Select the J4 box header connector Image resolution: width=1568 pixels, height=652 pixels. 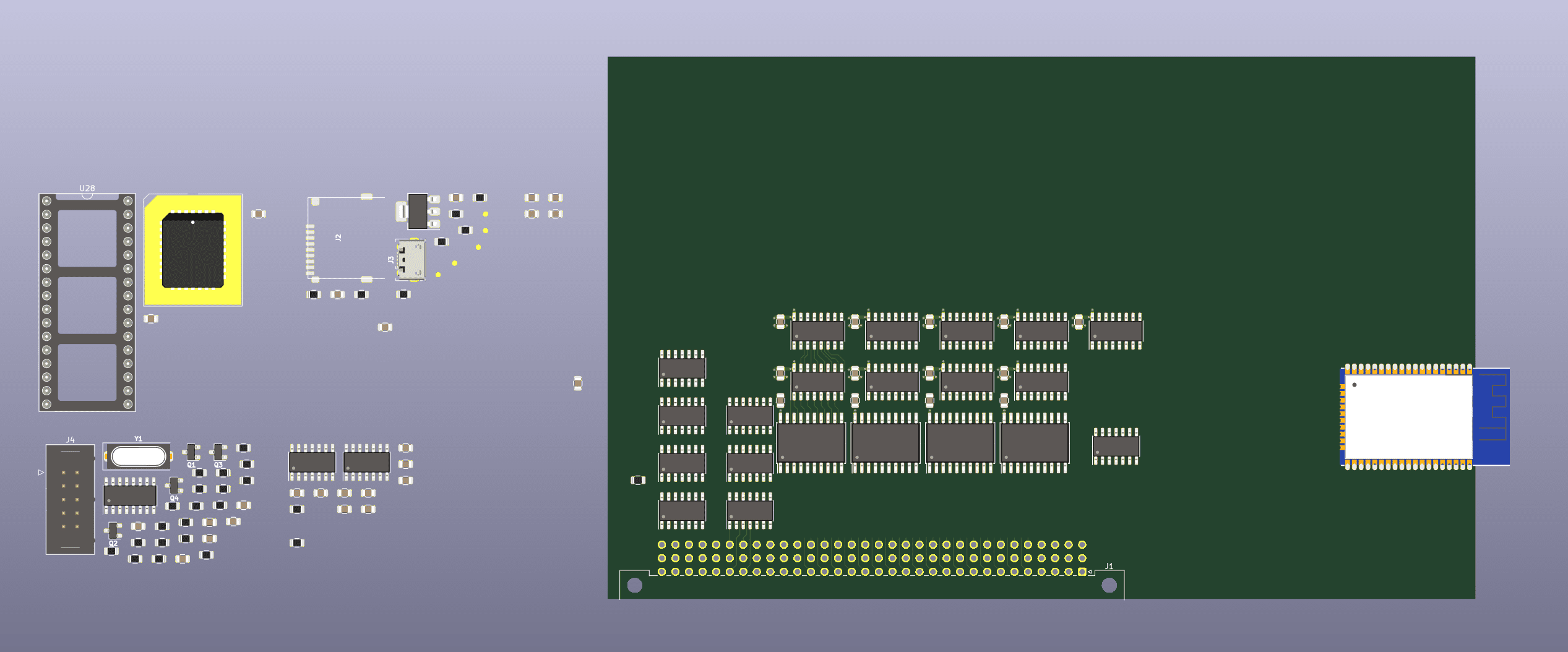(x=70, y=499)
